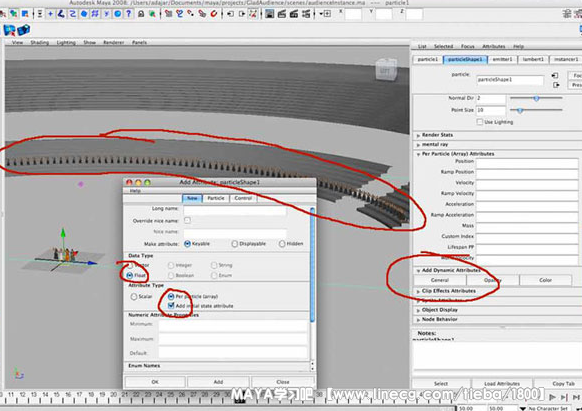Select the Float data type radio button
This screenshot has width=582, height=411.
(130, 275)
